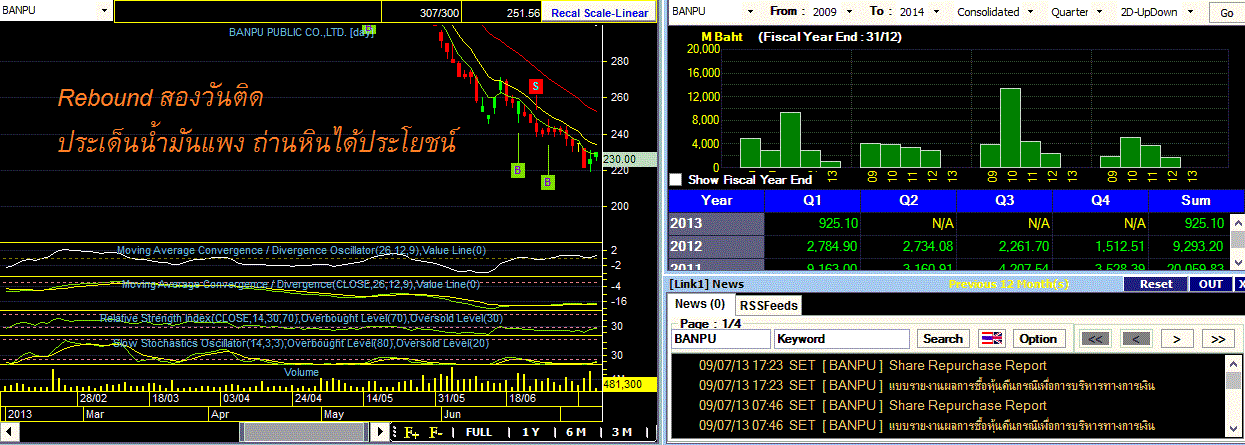Open the BANPU symbol dropdown on chart

pos(105,11)
